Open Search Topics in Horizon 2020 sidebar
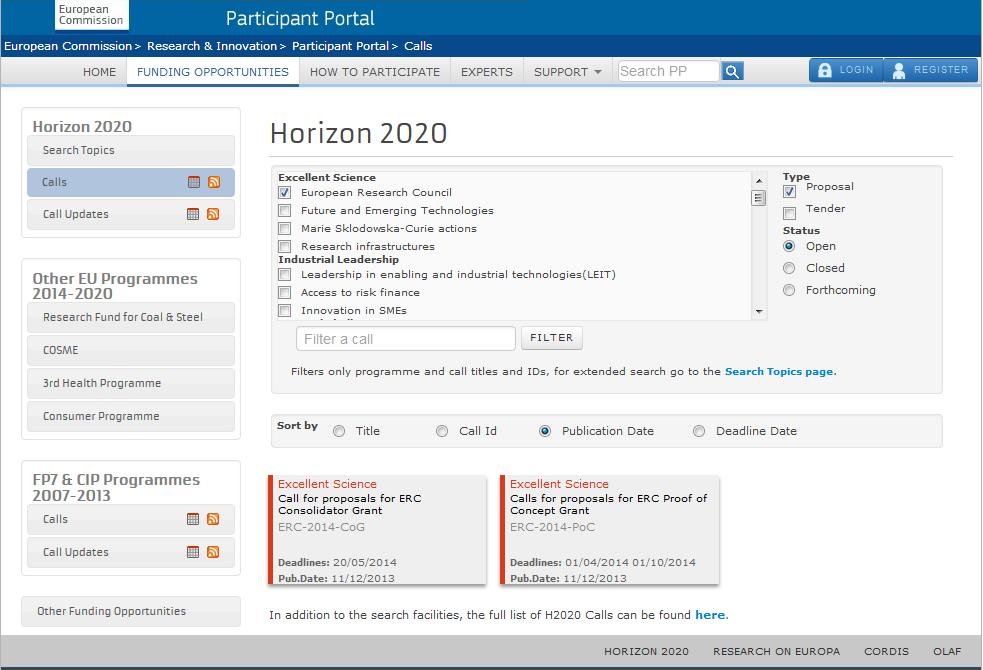This screenshot has width=983, height=670. click(x=131, y=150)
